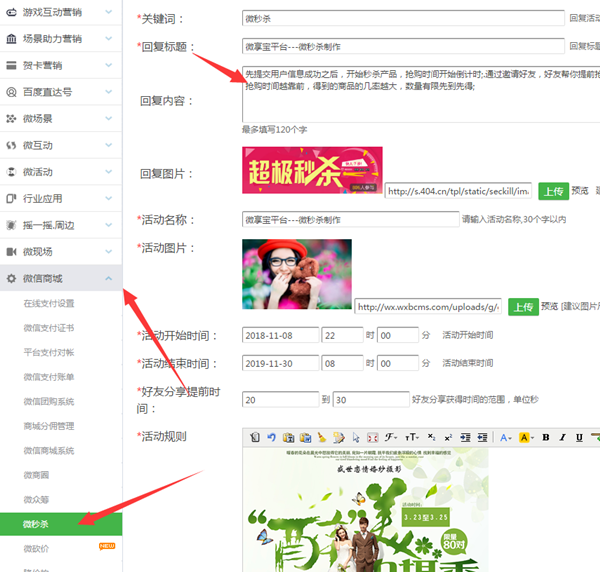Open the yellow highlight color picker
Image resolution: width=600 pixels, height=572 pixels.
coord(526,437)
